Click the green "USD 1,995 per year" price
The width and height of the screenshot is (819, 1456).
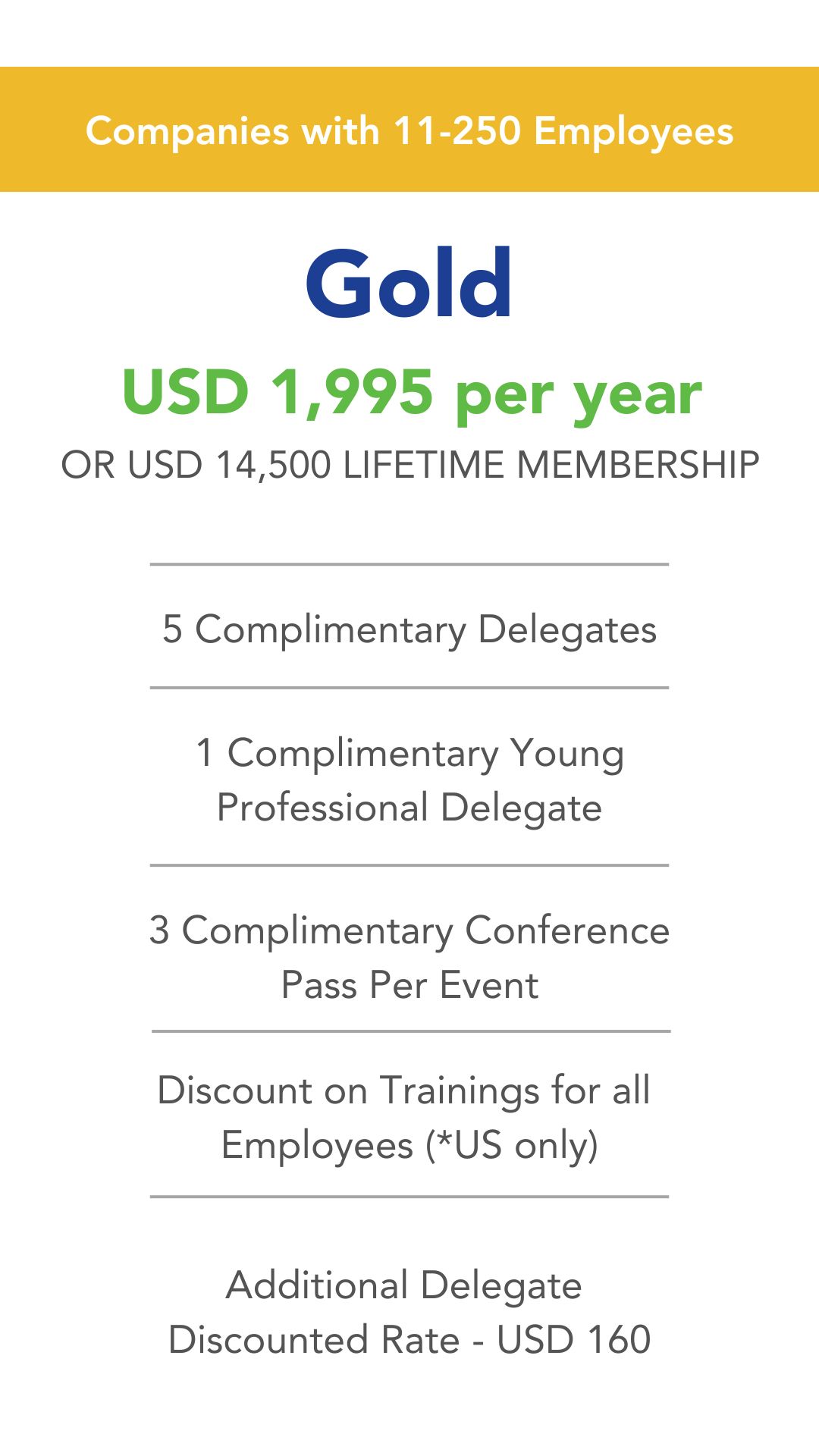[412, 393]
